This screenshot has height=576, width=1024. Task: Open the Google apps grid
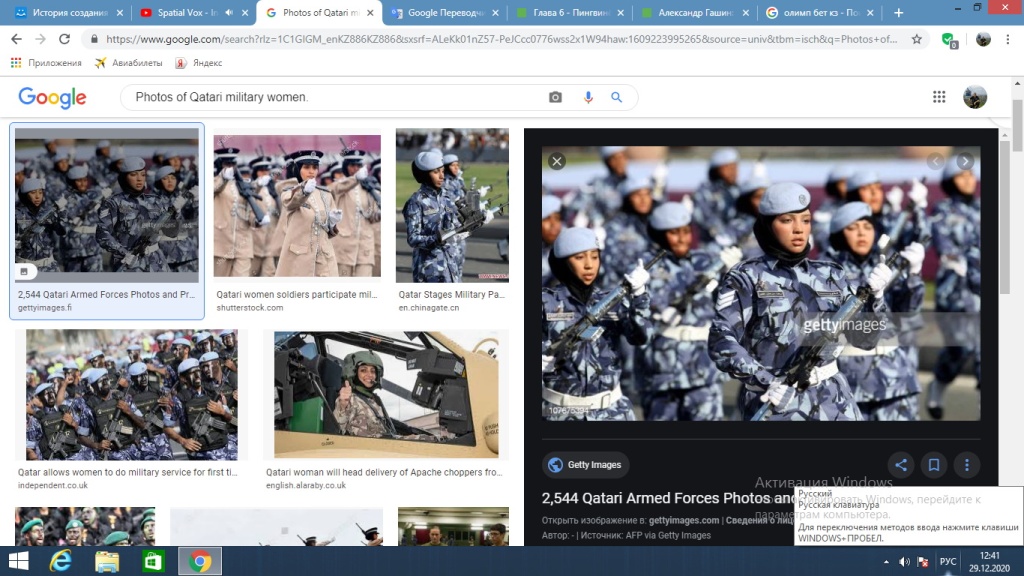tap(939, 97)
